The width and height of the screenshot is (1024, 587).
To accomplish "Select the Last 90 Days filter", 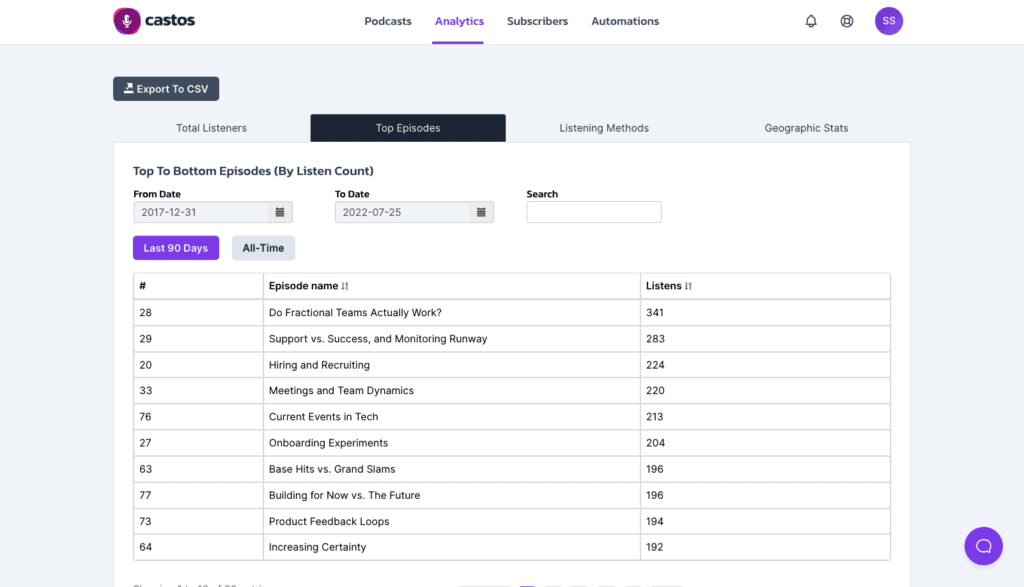I will [176, 248].
